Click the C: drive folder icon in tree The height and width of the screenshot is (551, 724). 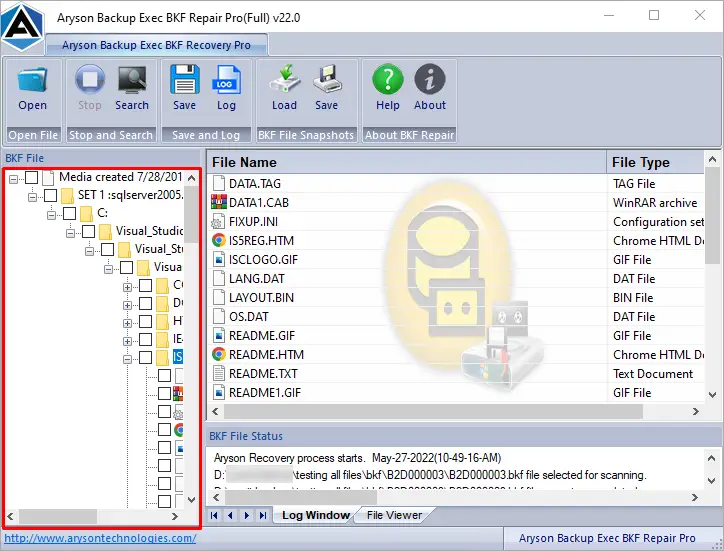pos(86,213)
